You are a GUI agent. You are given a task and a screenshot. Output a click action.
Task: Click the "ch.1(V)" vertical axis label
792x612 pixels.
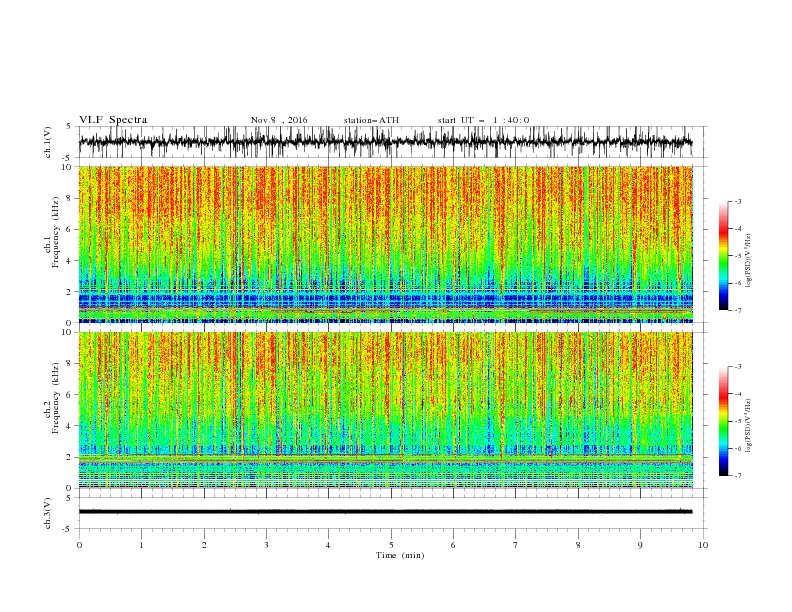[48, 142]
